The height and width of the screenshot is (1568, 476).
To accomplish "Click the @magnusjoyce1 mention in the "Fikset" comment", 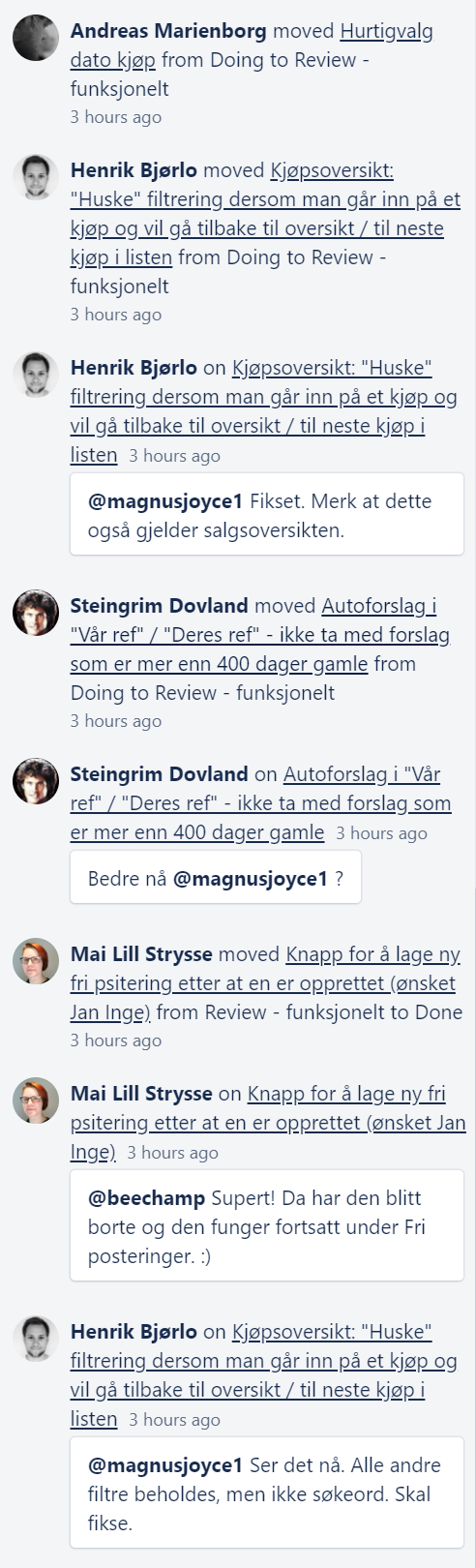I will coord(166,501).
